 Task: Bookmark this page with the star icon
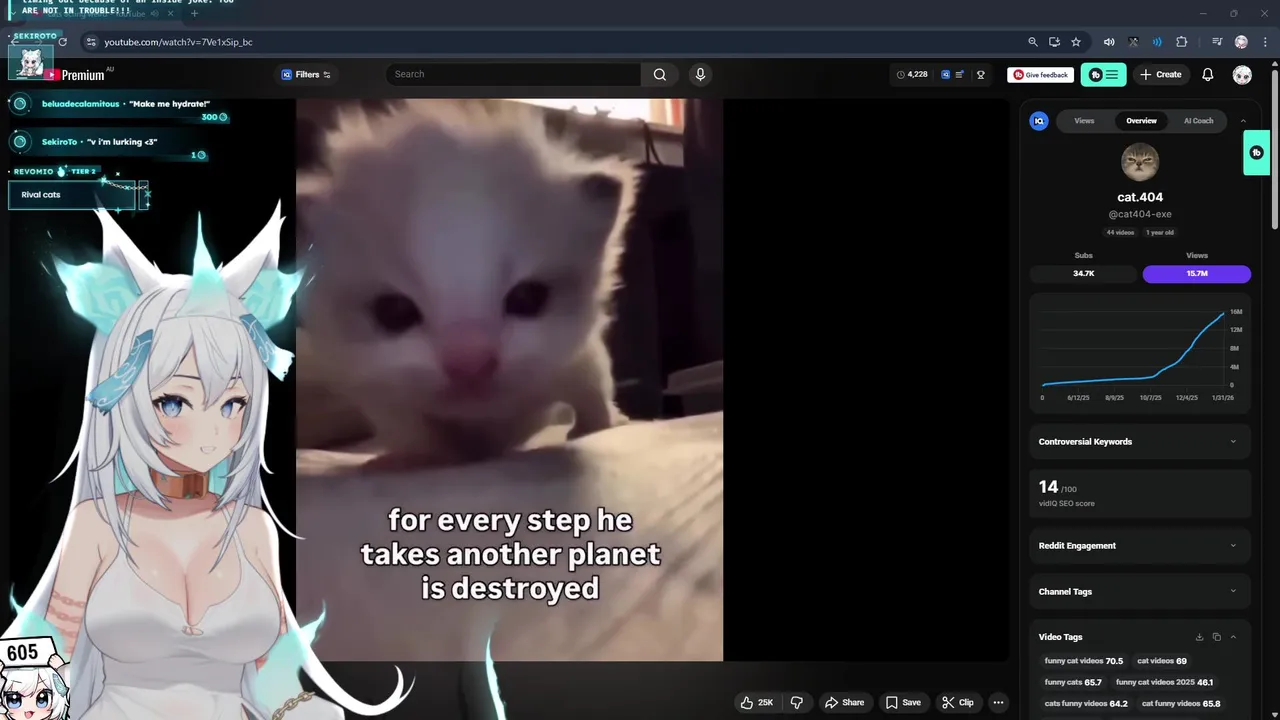point(1076,42)
